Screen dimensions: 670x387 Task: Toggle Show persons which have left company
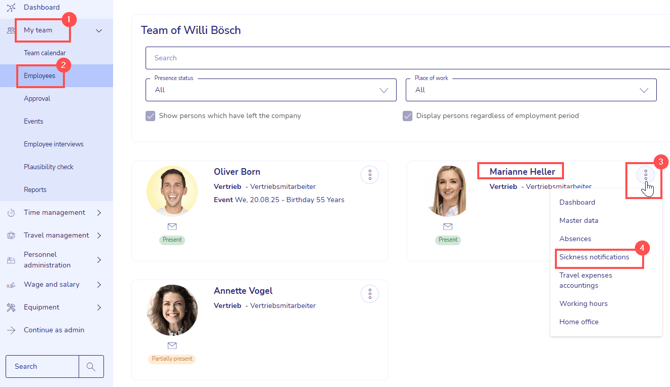pyautogui.click(x=150, y=116)
